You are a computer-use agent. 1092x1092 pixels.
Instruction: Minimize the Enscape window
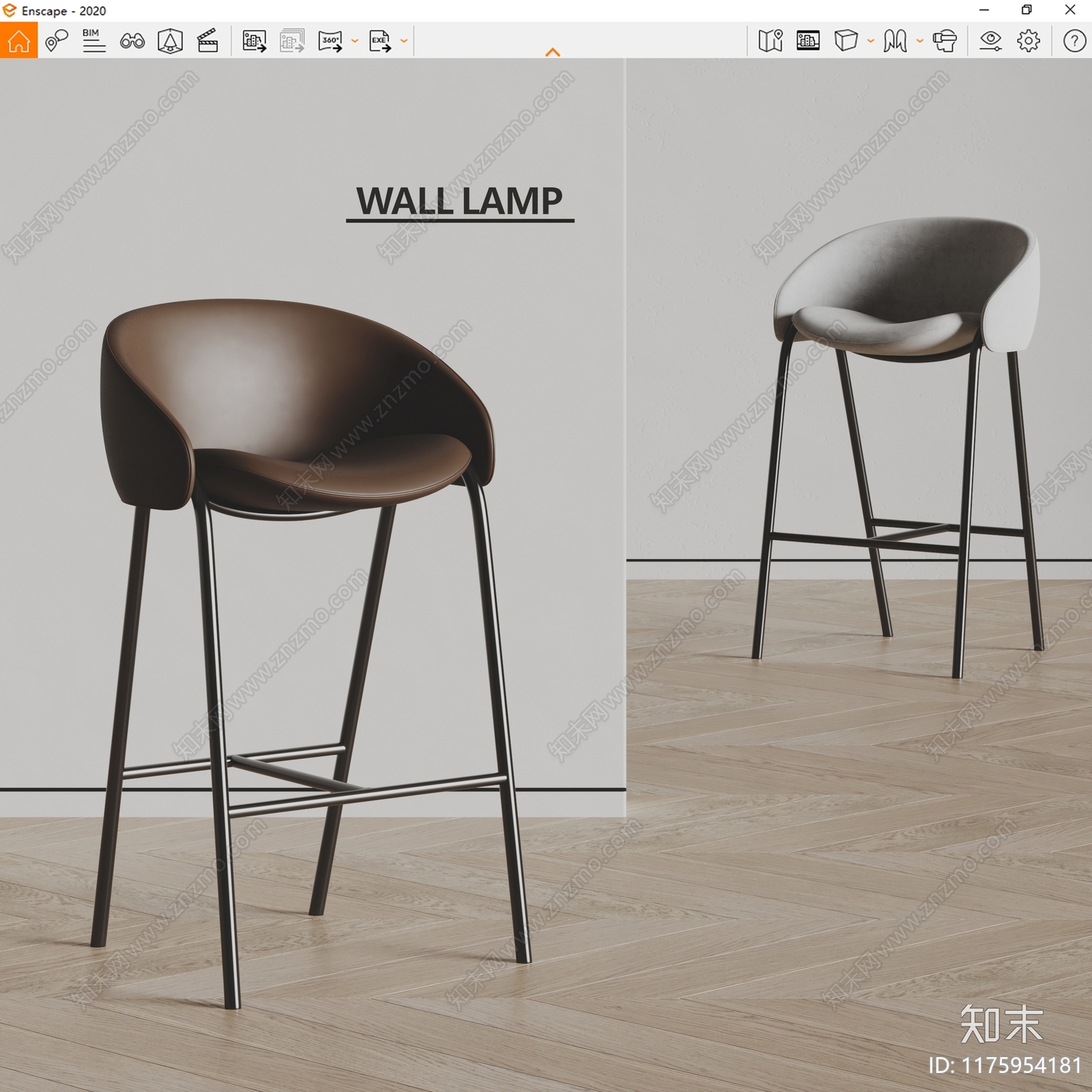pos(984,10)
